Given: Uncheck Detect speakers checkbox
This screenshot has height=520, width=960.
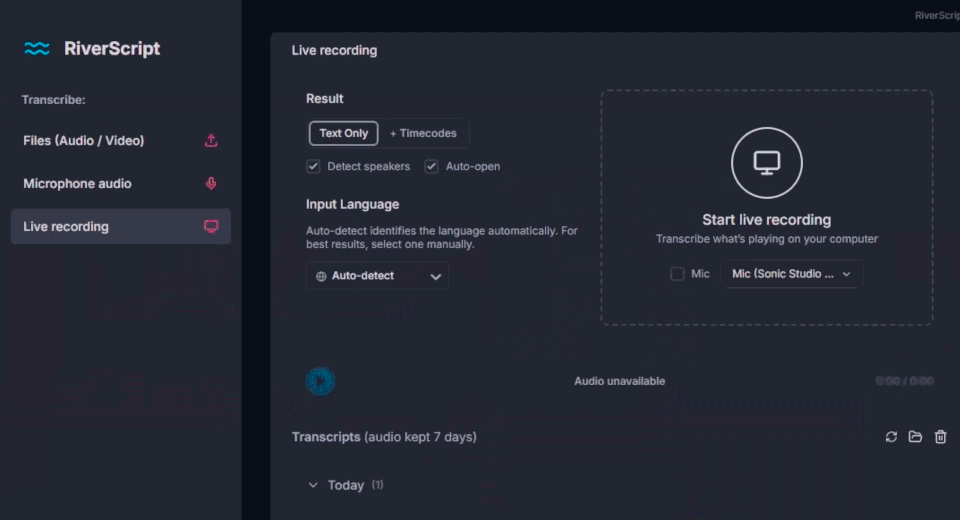Looking at the screenshot, I should click(313, 167).
